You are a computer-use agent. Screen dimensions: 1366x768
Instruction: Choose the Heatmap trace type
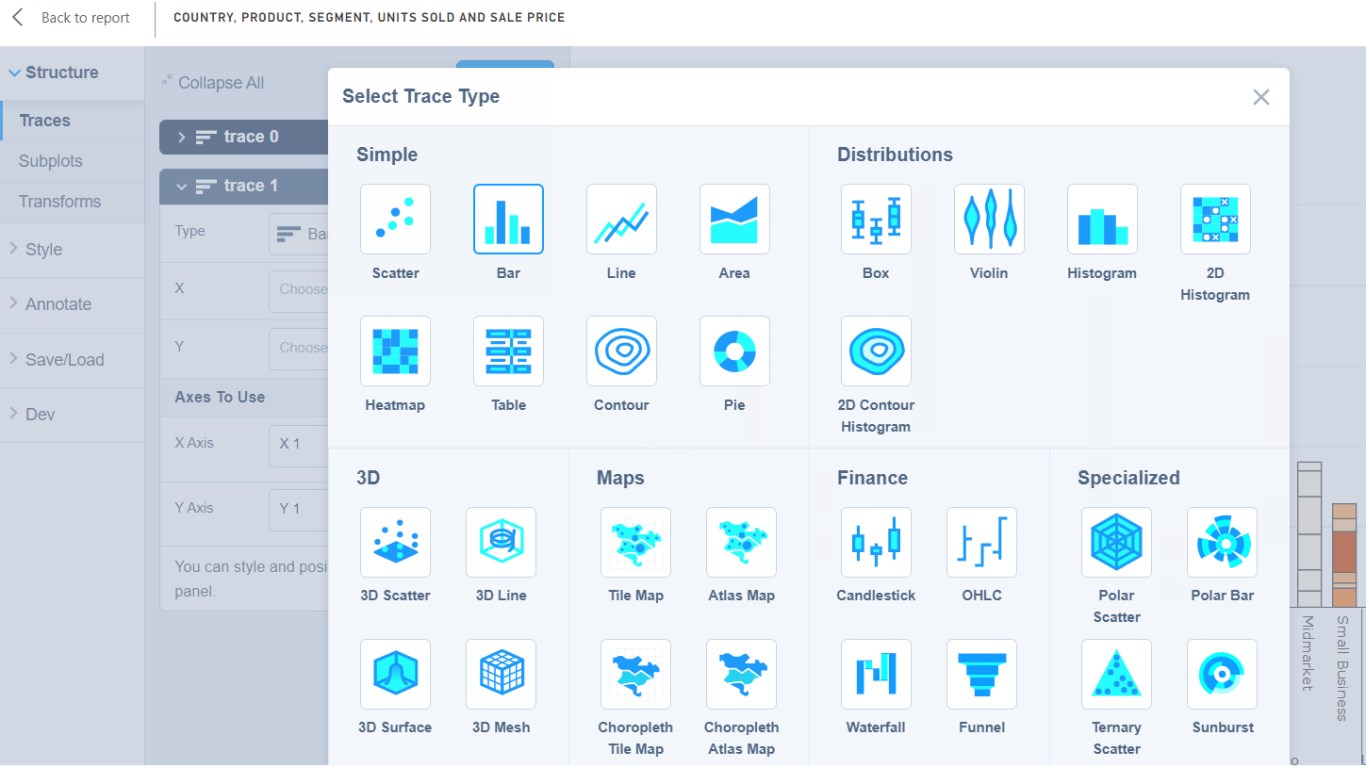click(x=395, y=351)
